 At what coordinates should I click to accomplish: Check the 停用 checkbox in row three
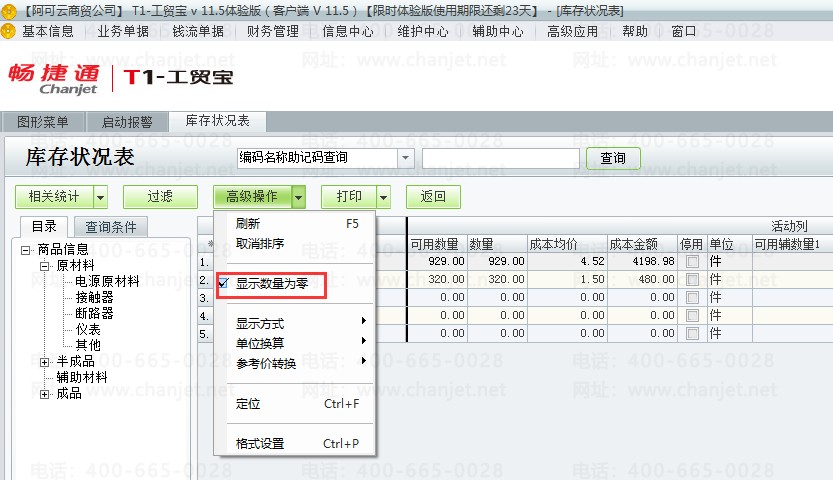pos(692,297)
